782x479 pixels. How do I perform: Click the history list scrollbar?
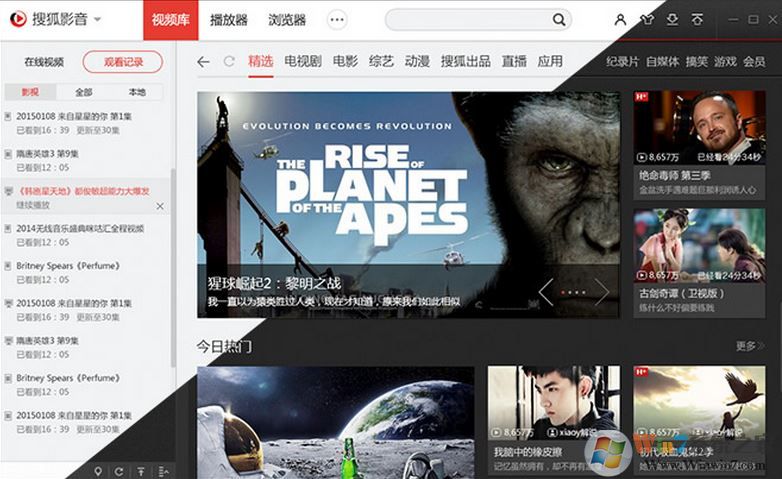click(x=173, y=267)
